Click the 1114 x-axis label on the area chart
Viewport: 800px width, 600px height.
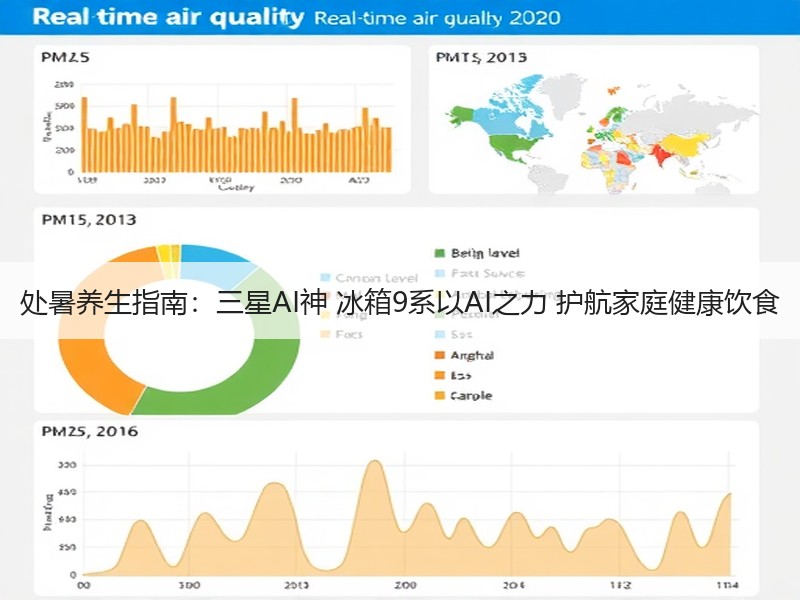[727, 585]
